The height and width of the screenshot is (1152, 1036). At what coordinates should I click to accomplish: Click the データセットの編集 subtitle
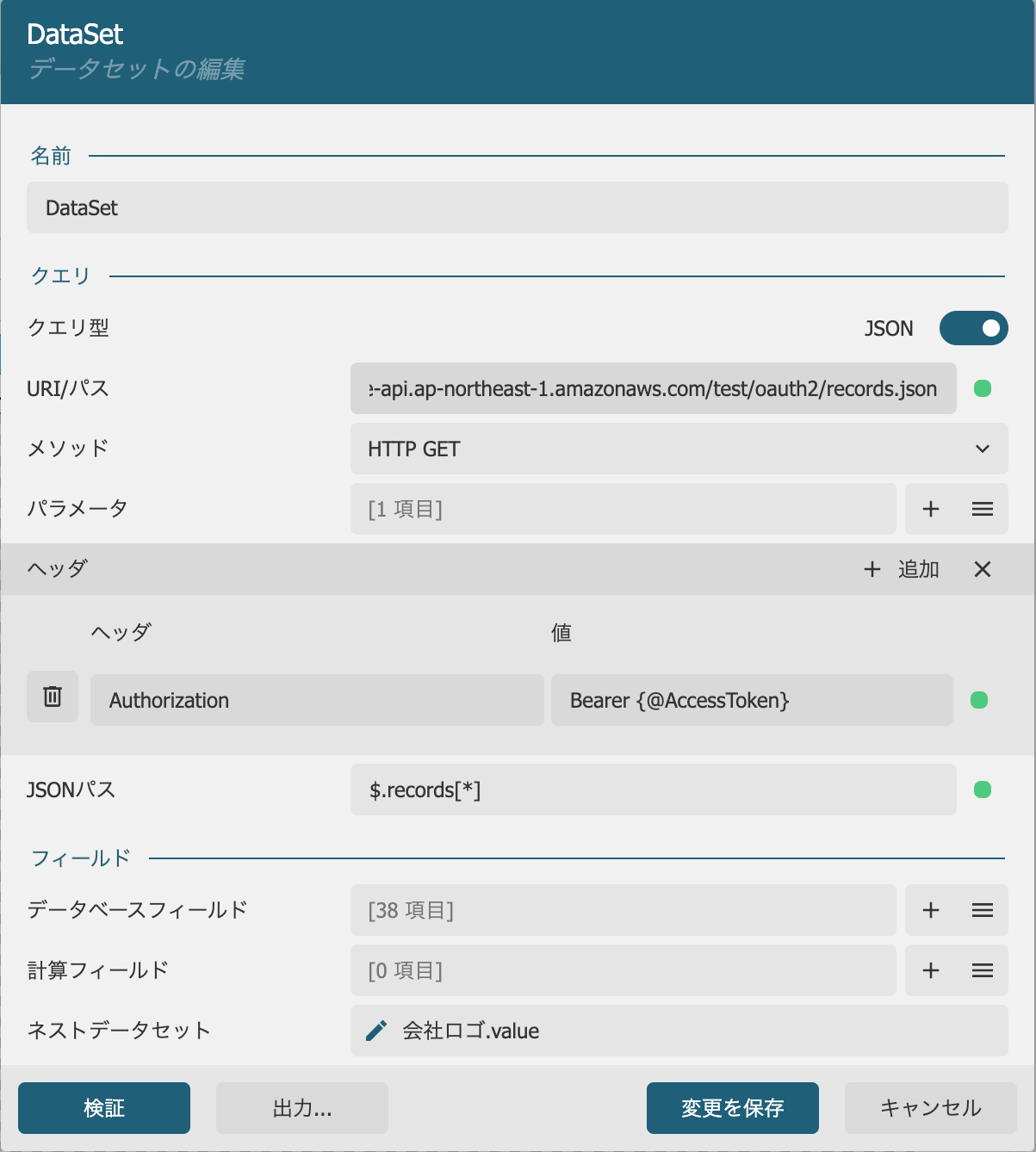tap(137, 69)
